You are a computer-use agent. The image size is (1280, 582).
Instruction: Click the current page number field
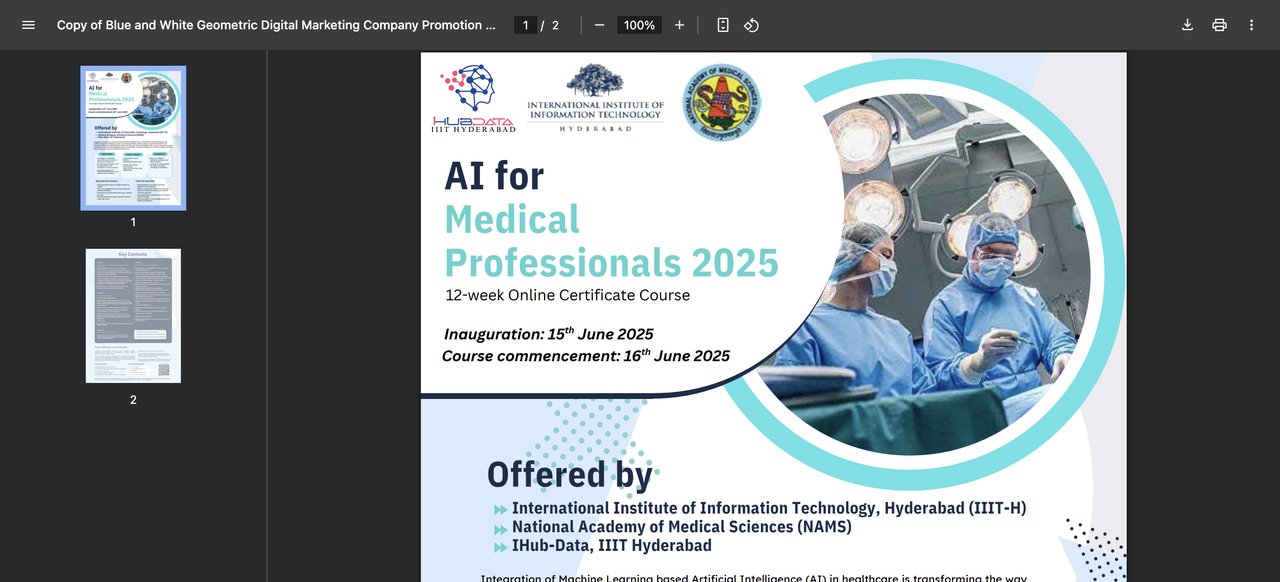[525, 25]
